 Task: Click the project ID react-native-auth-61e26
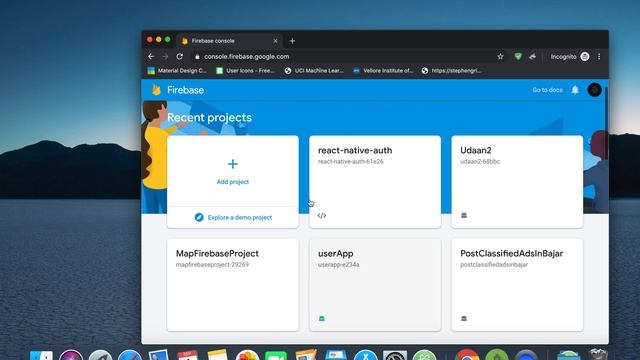[x=351, y=162]
